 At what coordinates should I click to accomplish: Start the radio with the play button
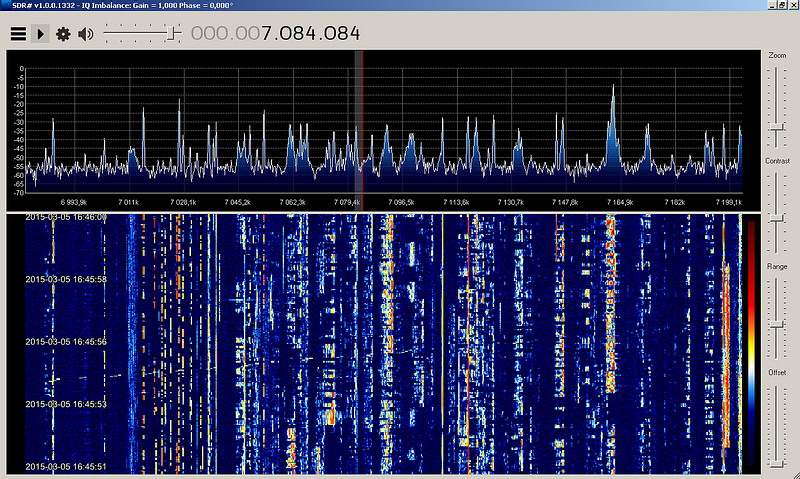(40, 34)
